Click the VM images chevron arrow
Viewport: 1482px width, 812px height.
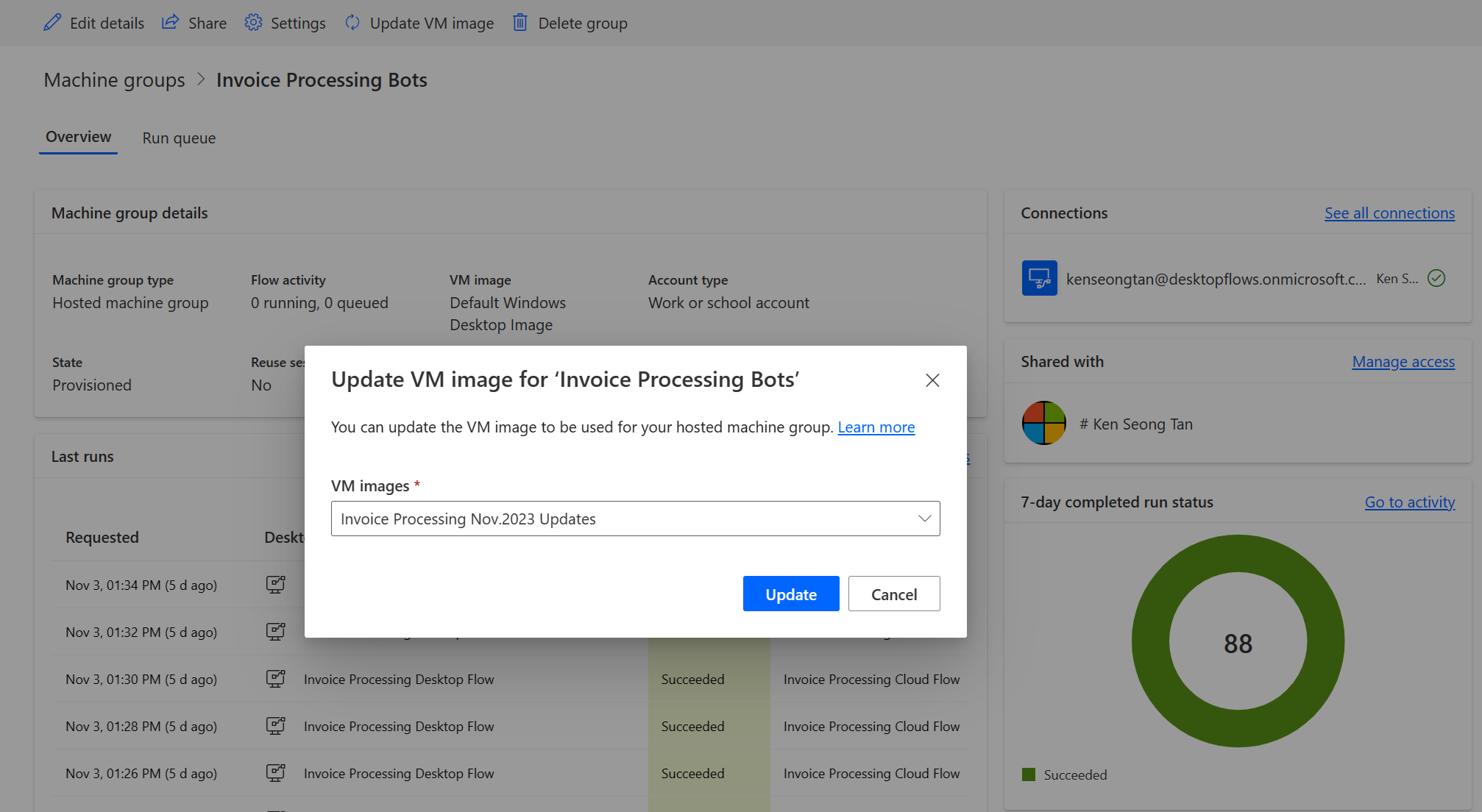point(922,517)
